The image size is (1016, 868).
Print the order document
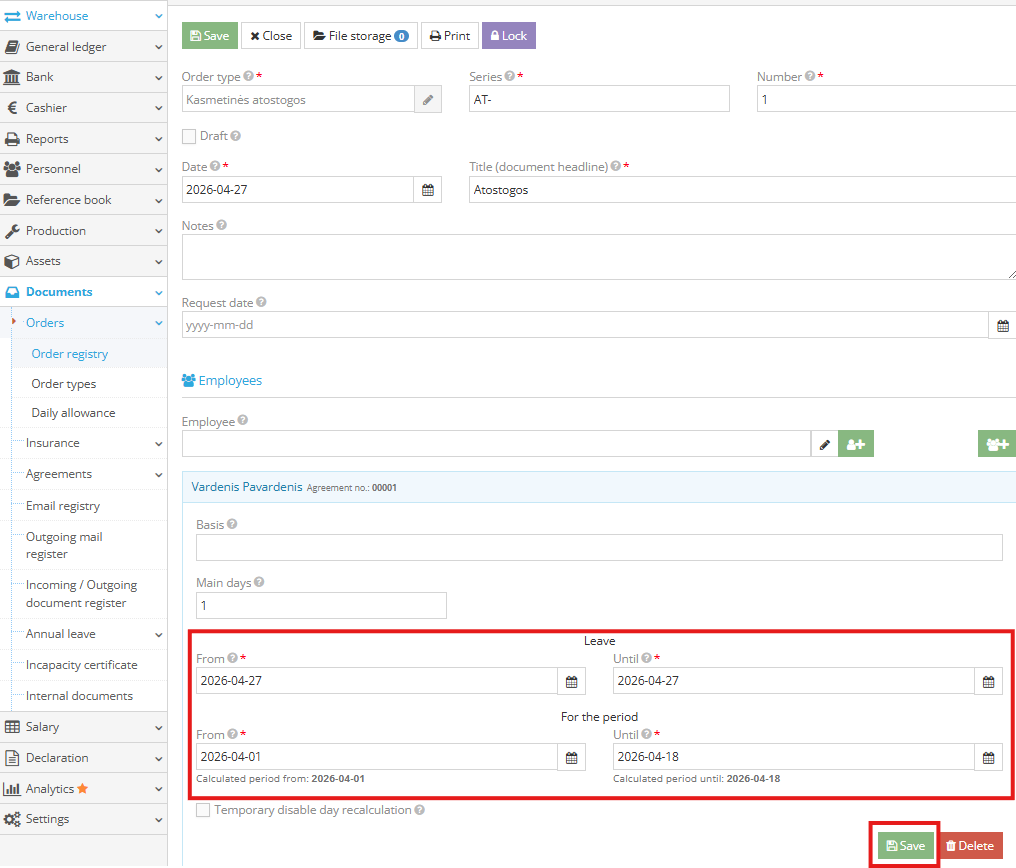pos(450,36)
